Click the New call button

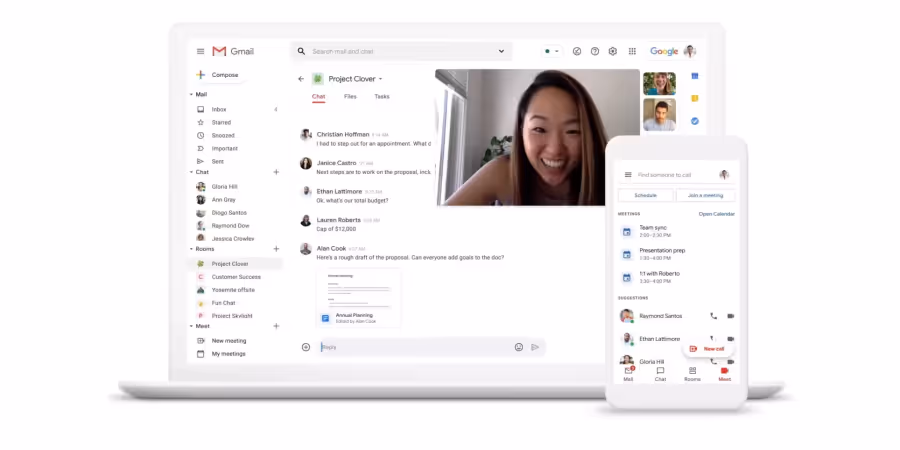(707, 348)
